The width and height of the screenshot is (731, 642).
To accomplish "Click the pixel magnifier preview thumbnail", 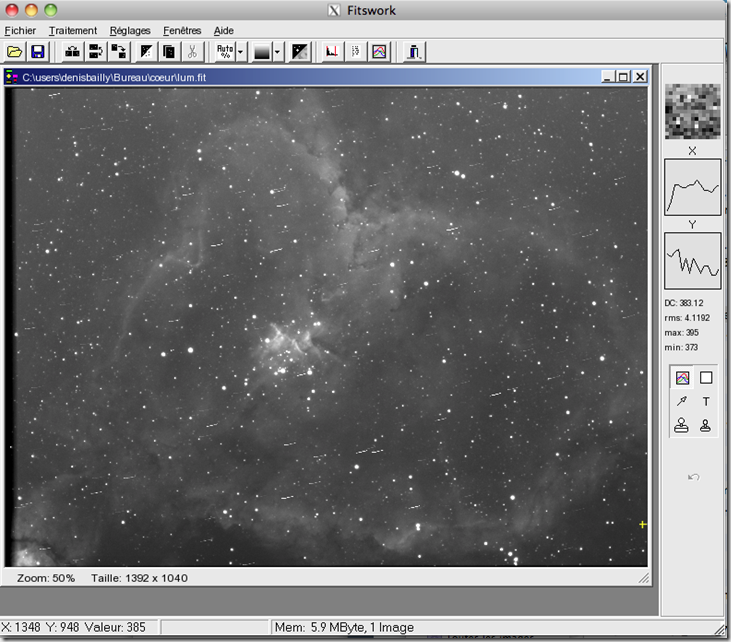I will click(692, 111).
